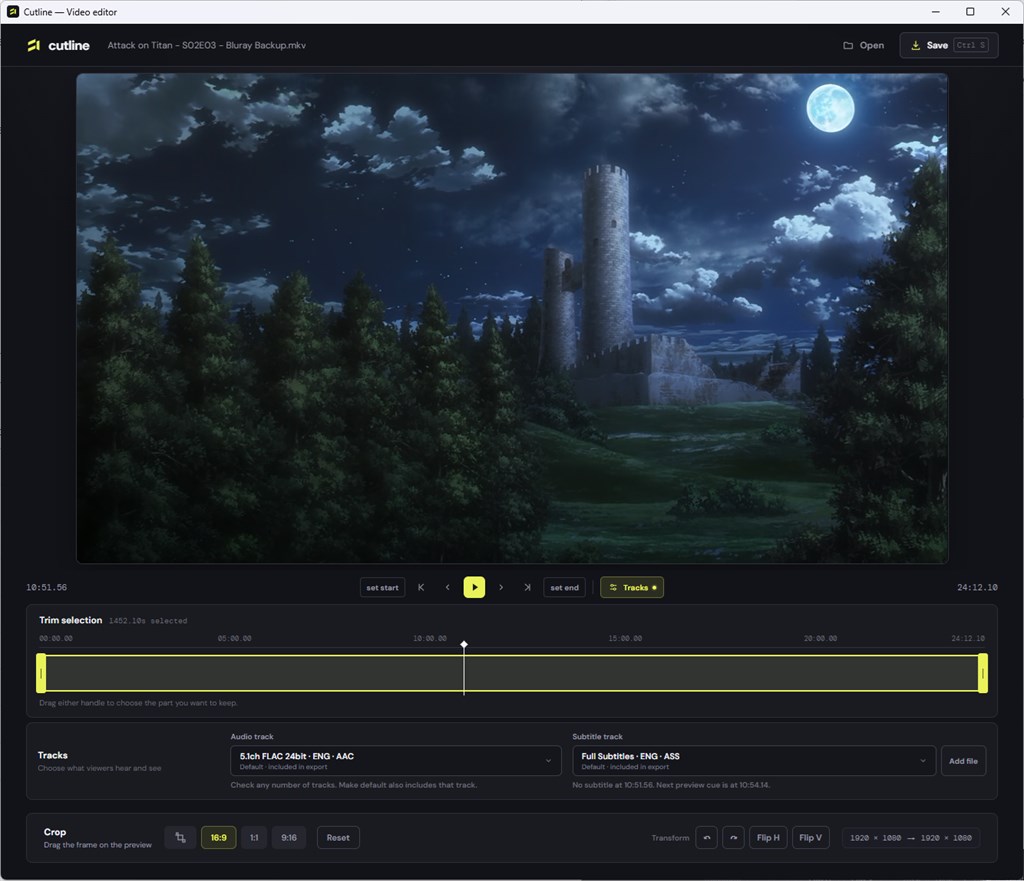Click the total duration 24:12.10 beside playback controls
This screenshot has width=1024, height=881.
pyautogui.click(x=977, y=587)
